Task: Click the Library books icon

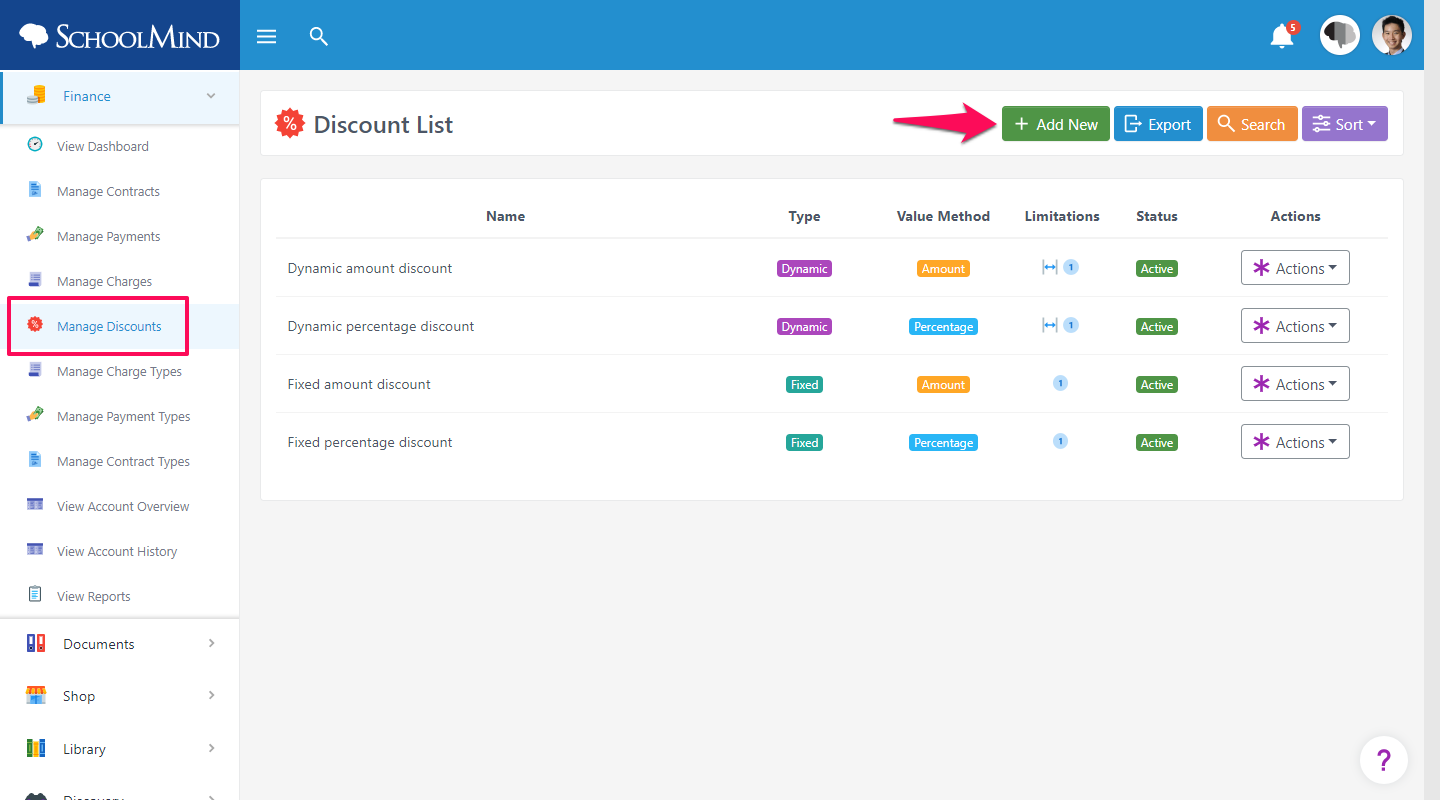Action: [x=36, y=748]
